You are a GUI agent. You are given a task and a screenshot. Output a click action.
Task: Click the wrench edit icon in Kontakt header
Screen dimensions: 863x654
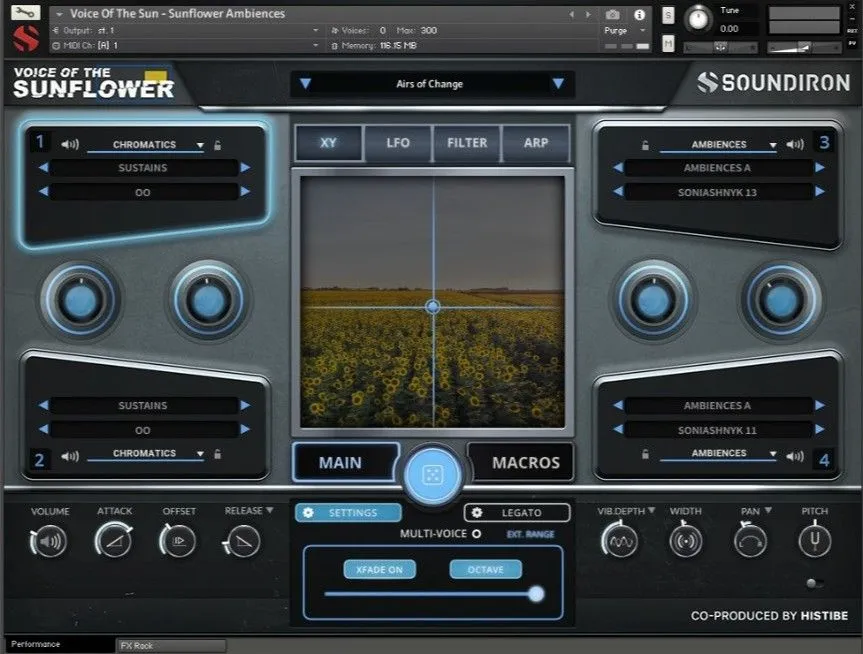pos(25,12)
